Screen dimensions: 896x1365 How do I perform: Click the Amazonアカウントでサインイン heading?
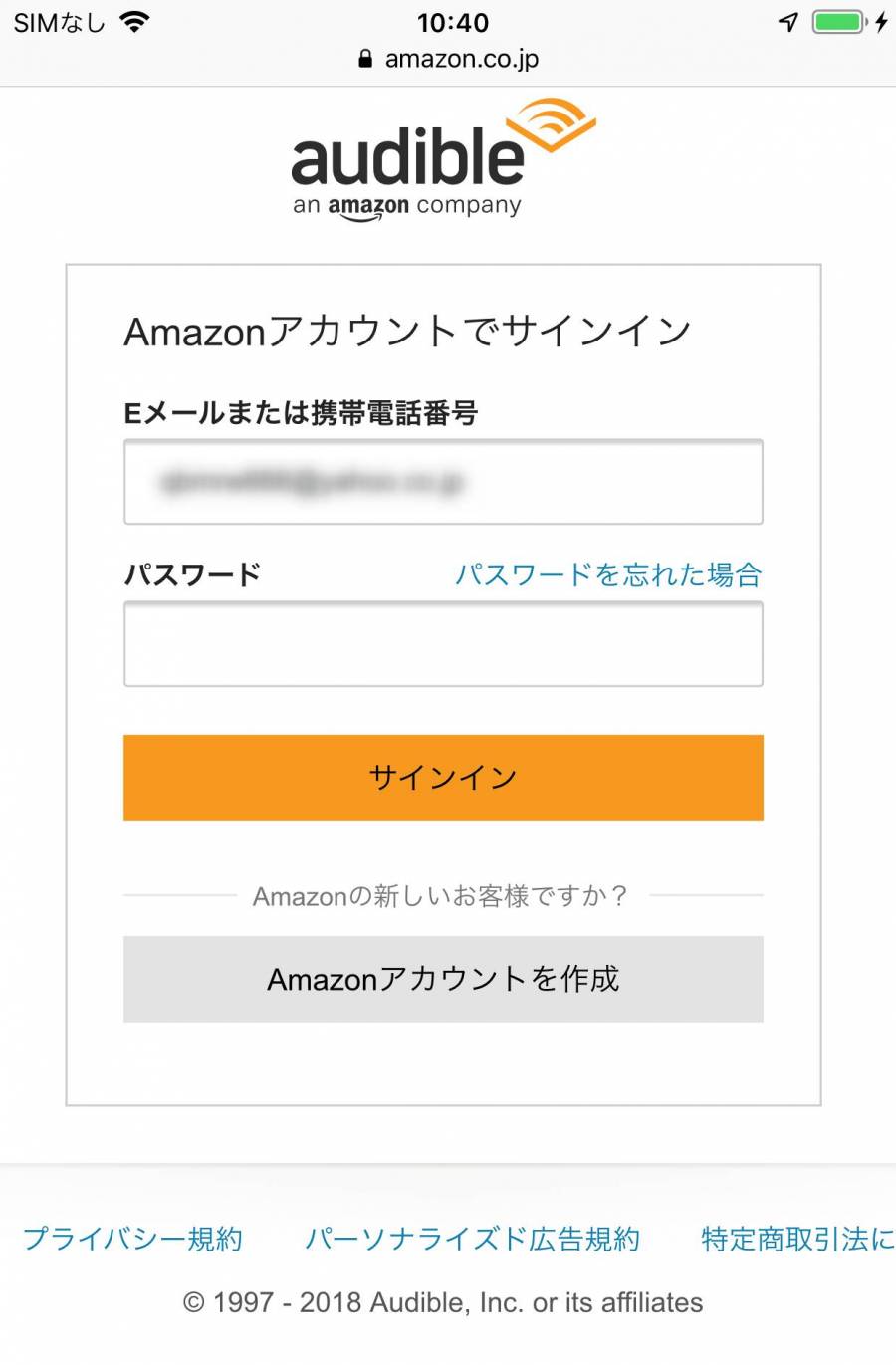pyautogui.click(x=407, y=331)
